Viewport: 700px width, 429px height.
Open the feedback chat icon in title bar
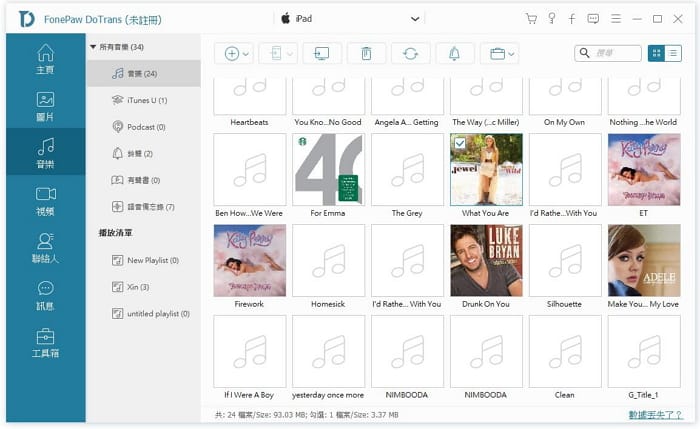pos(593,19)
